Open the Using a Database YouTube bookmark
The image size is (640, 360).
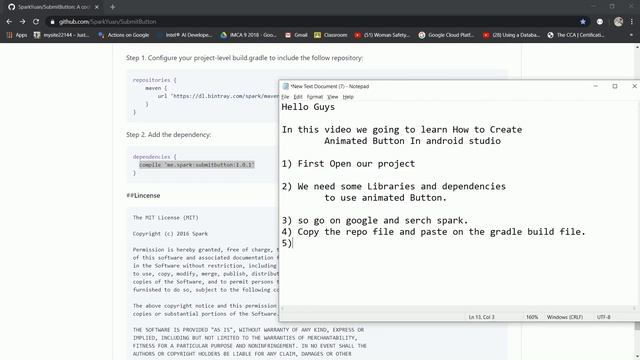(x=511, y=35)
